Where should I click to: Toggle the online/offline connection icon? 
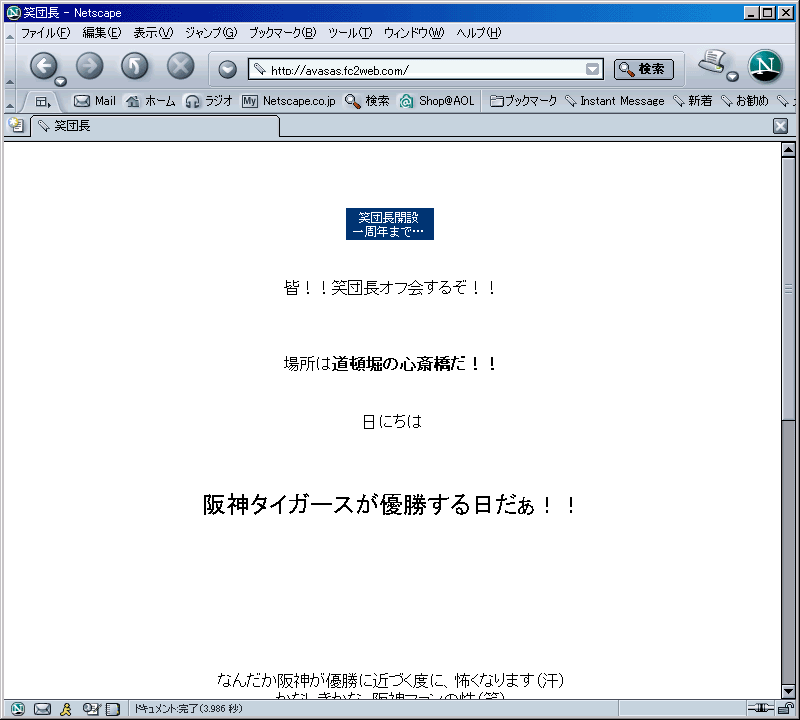[761, 708]
